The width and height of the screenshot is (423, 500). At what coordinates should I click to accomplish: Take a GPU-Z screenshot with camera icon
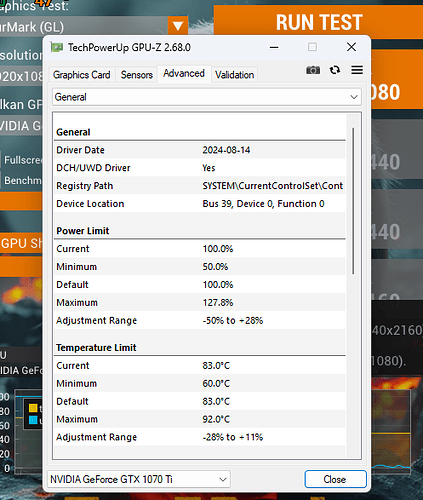tap(313, 70)
